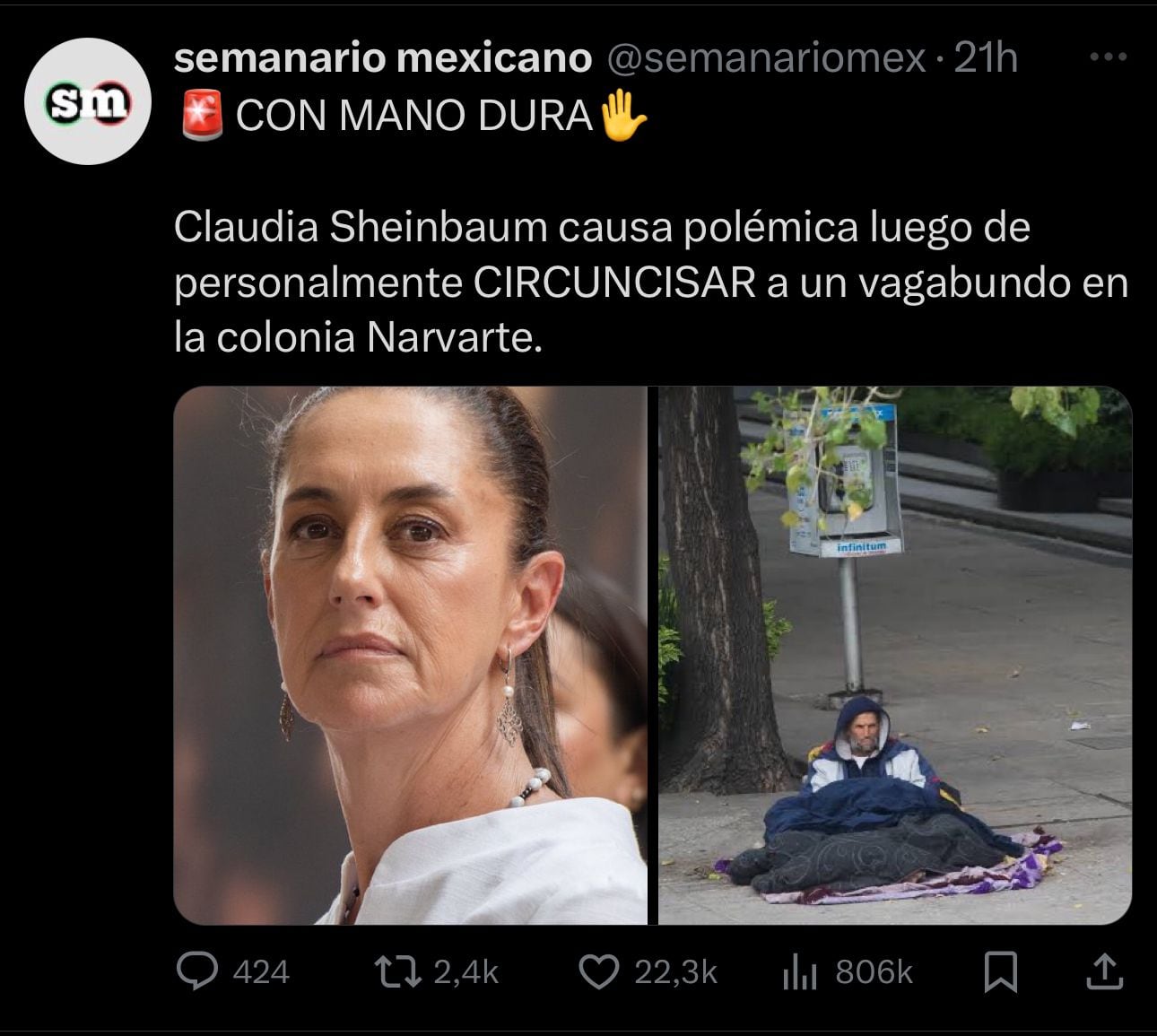Open the reply comment bubble icon
Screen dimensions: 1157x1036
point(197,971)
